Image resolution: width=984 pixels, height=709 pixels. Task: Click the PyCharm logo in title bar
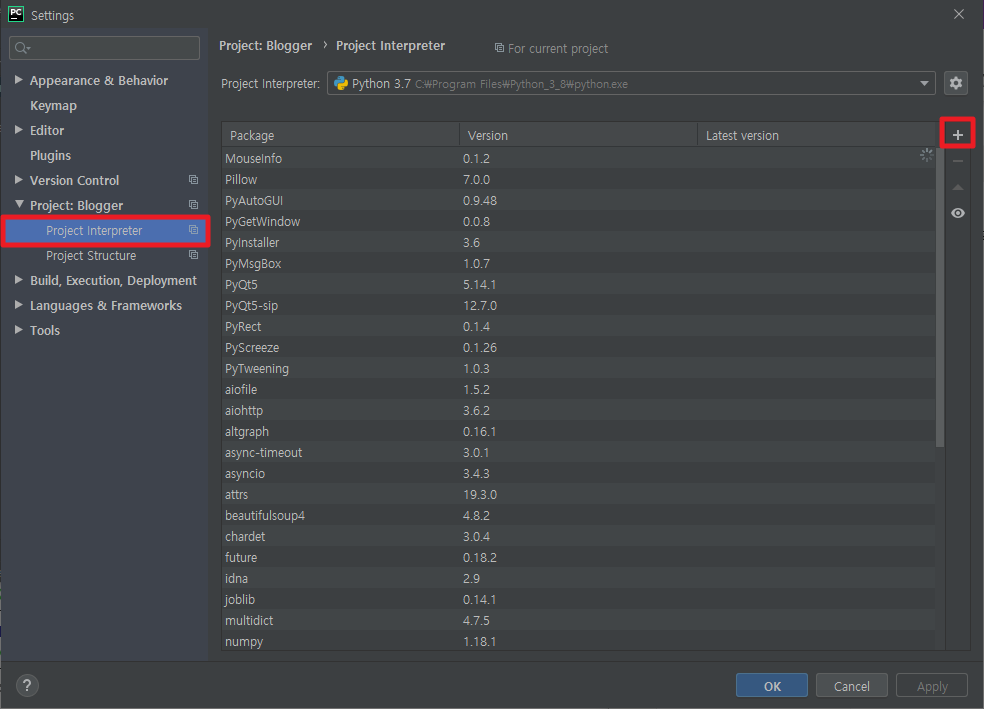click(16, 14)
